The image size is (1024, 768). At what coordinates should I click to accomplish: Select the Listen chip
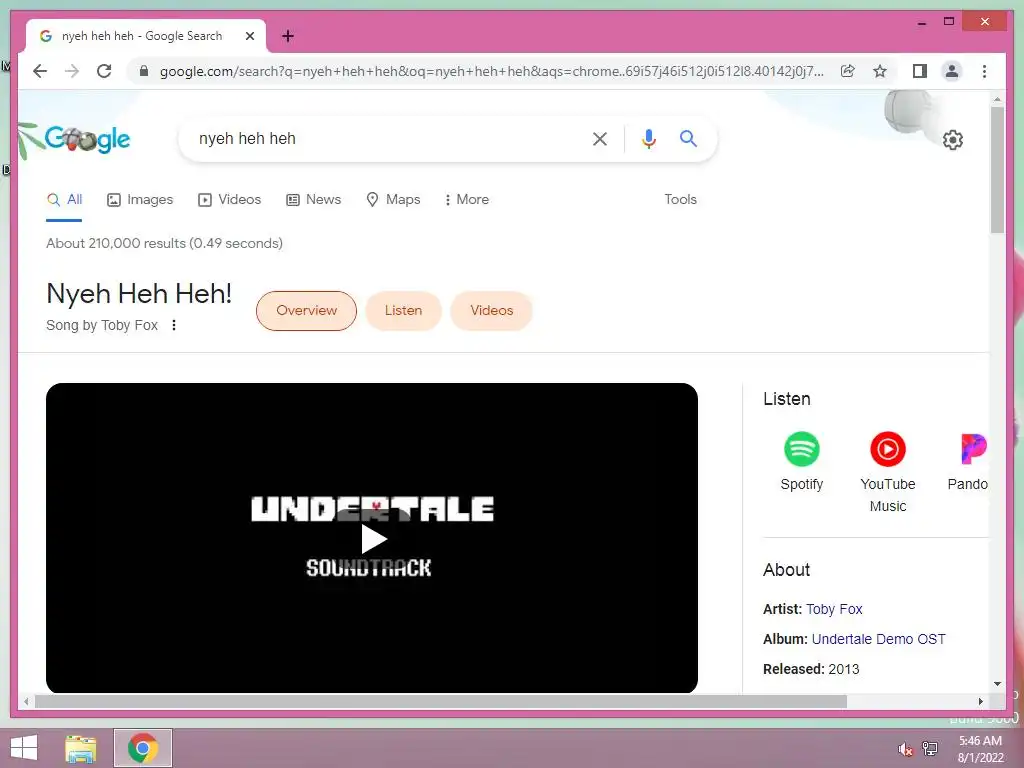click(404, 311)
